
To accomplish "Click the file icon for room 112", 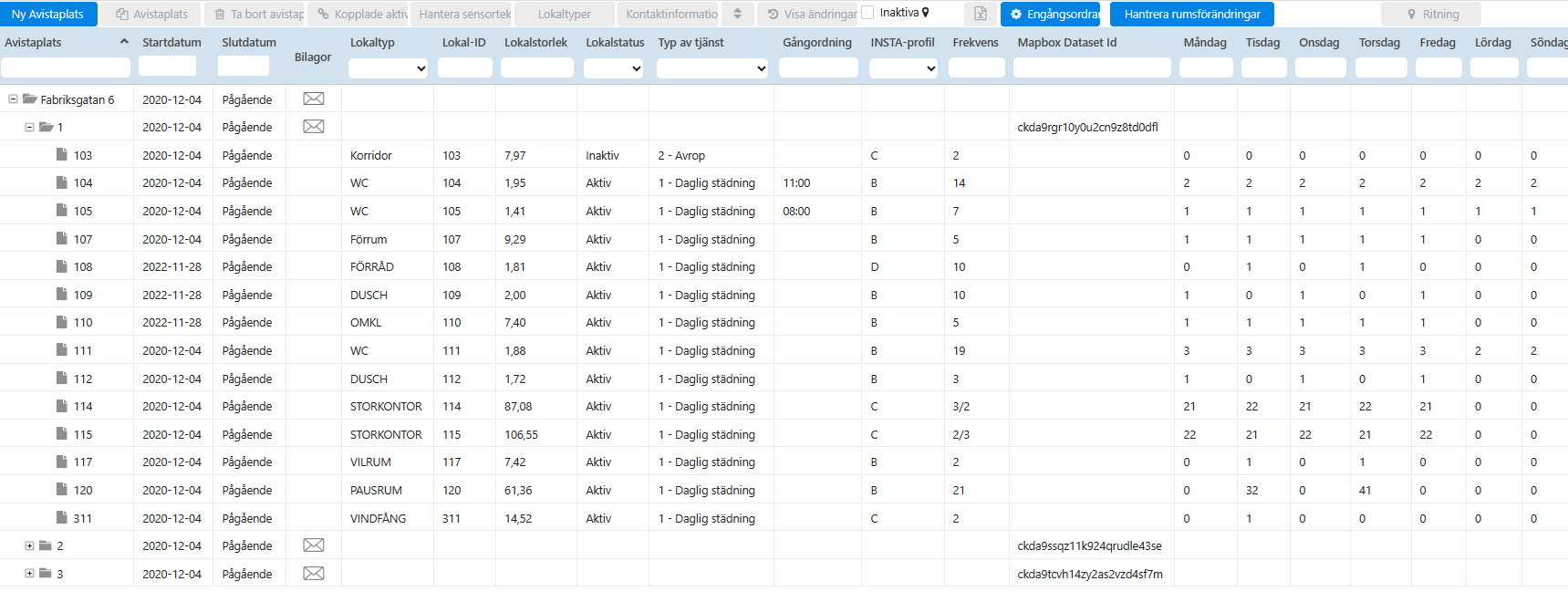I will pos(62,378).
